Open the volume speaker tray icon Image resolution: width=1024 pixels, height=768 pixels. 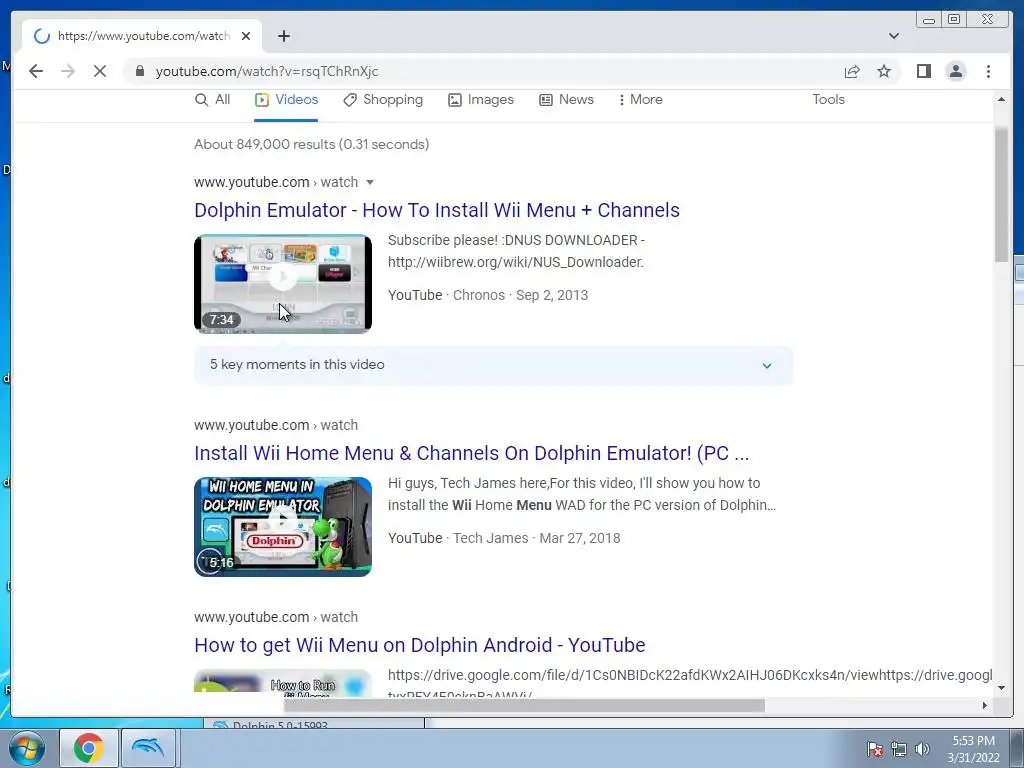922,749
